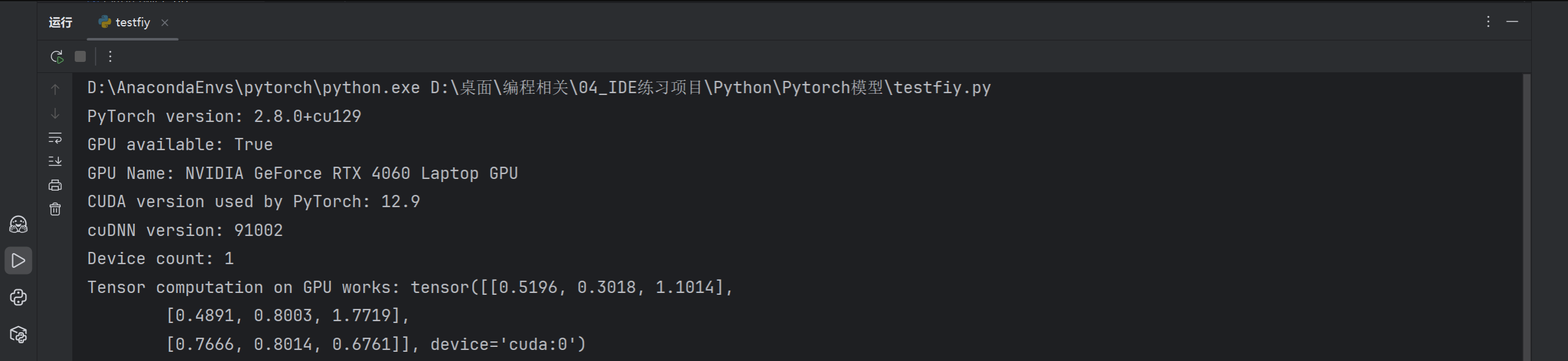Image resolution: width=1568 pixels, height=361 pixels.
Task: Toggle scroll to end of output
Action: click(x=55, y=161)
